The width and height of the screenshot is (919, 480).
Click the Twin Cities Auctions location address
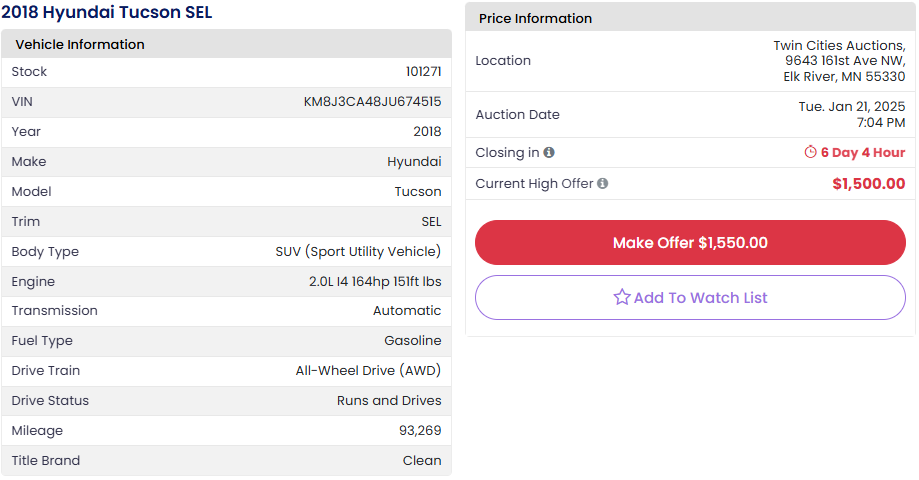pos(839,61)
